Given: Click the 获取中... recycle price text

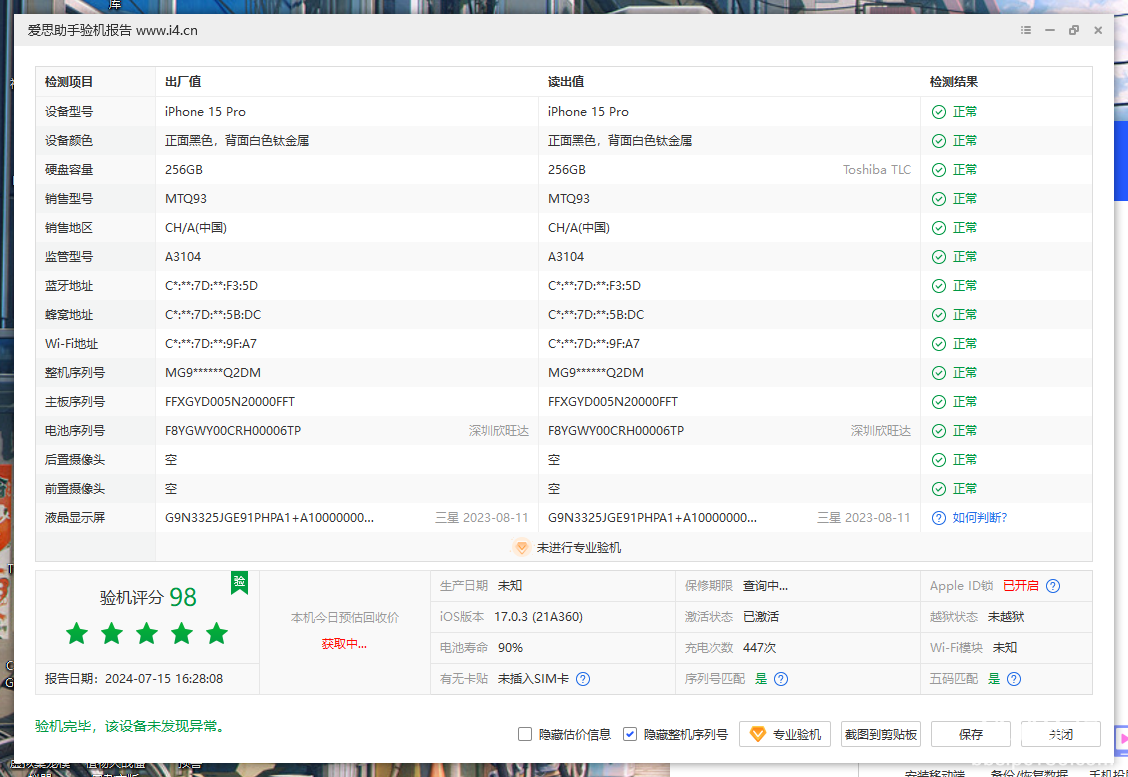Looking at the screenshot, I should tap(344, 644).
